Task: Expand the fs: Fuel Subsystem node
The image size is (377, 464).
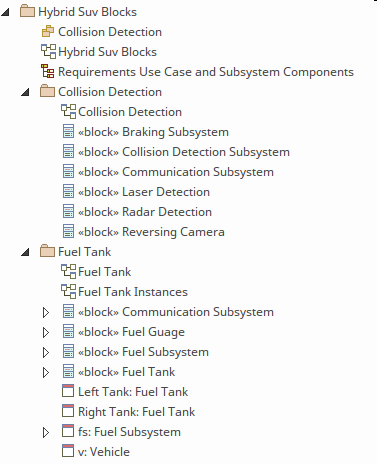Action: tap(46, 432)
